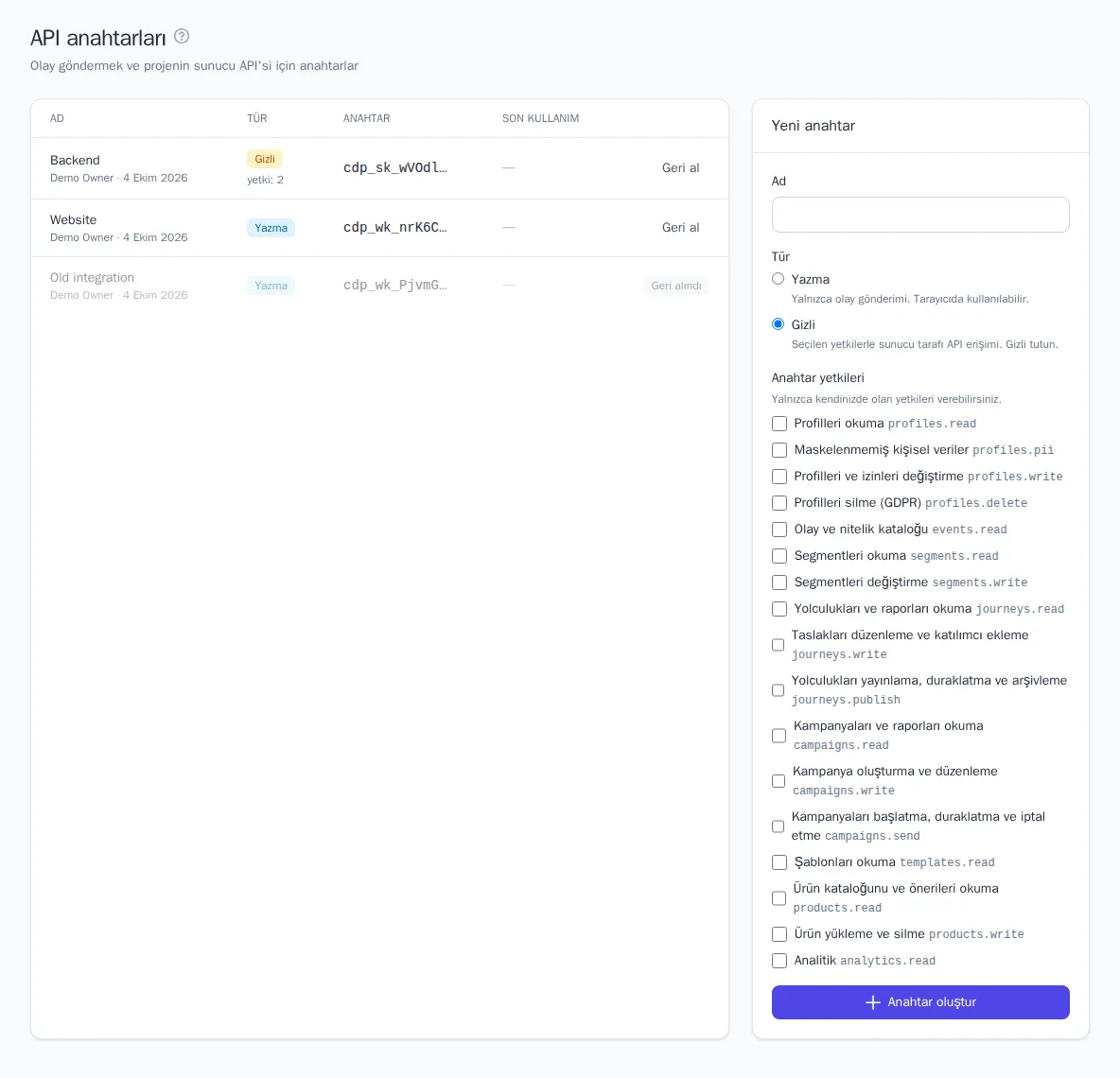Enable the profiles.delete GDPR checkbox
This screenshot has width=1120, height=1078.
779,502
